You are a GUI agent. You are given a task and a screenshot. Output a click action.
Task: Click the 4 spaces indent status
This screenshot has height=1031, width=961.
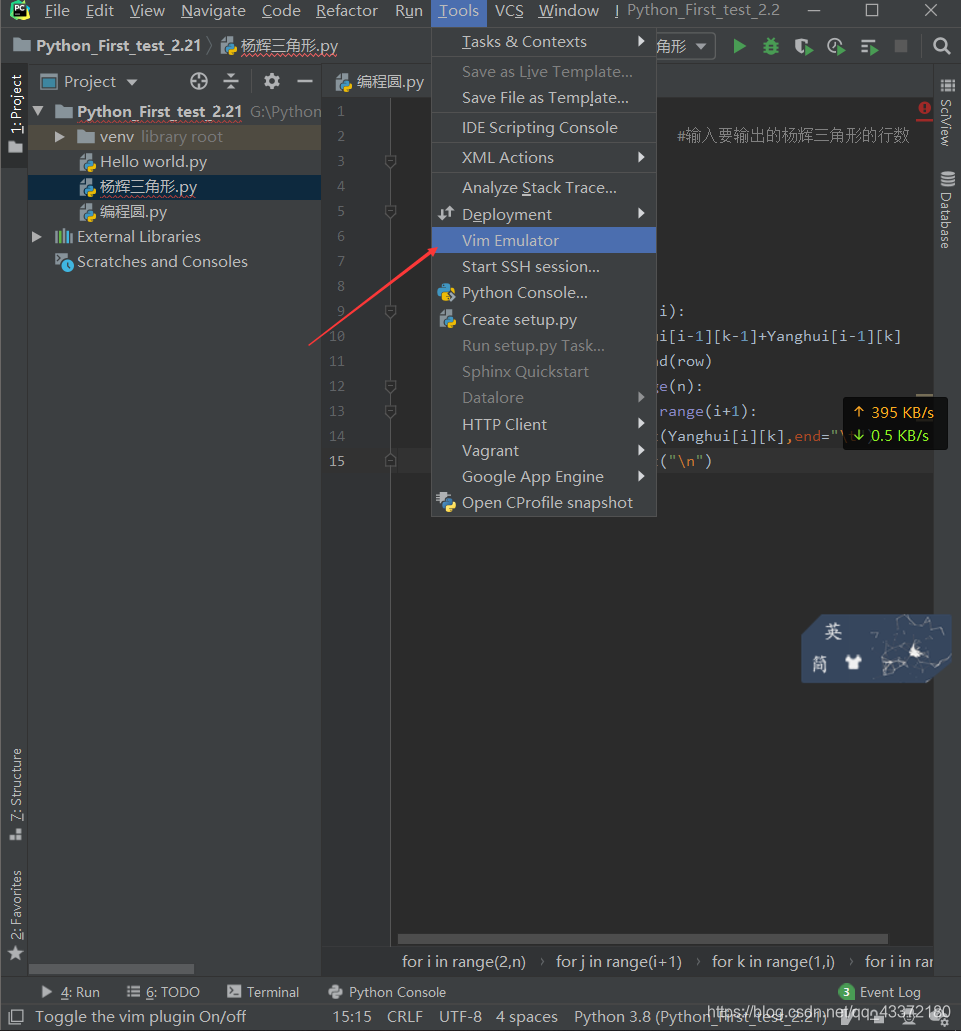point(527,1017)
